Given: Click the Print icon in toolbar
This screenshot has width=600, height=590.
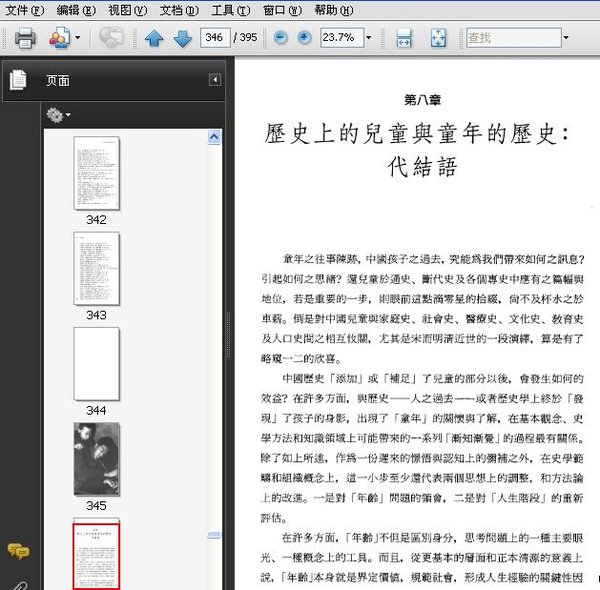Looking at the screenshot, I should tap(25, 39).
